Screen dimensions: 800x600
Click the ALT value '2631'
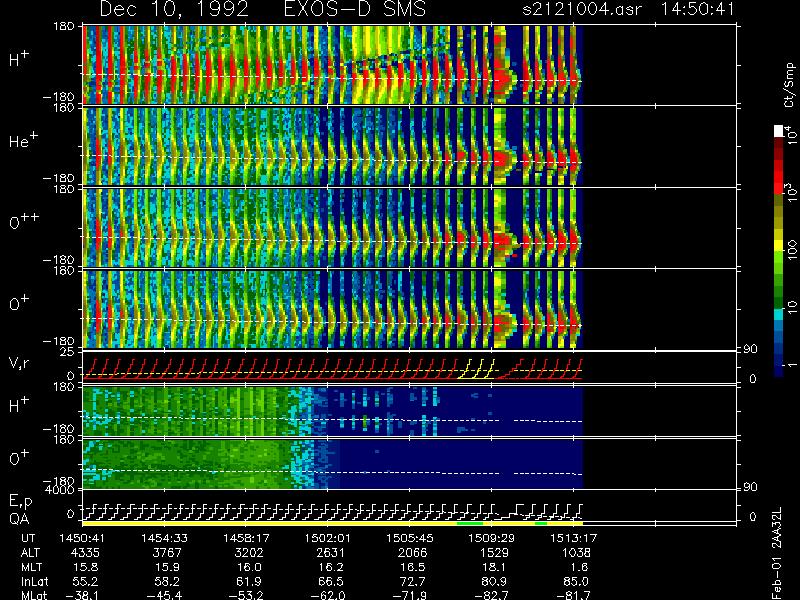331,553
